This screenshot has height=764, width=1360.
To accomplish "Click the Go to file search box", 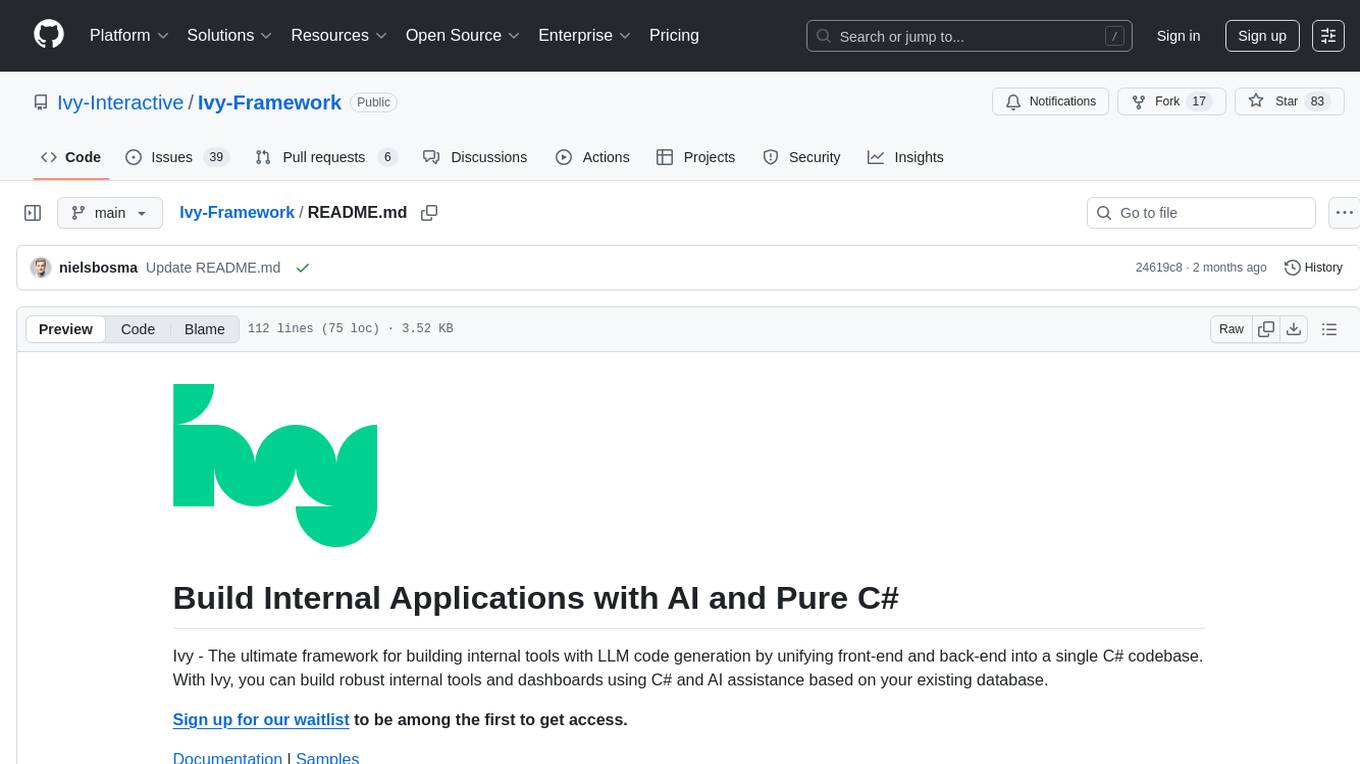I will tap(1201, 213).
